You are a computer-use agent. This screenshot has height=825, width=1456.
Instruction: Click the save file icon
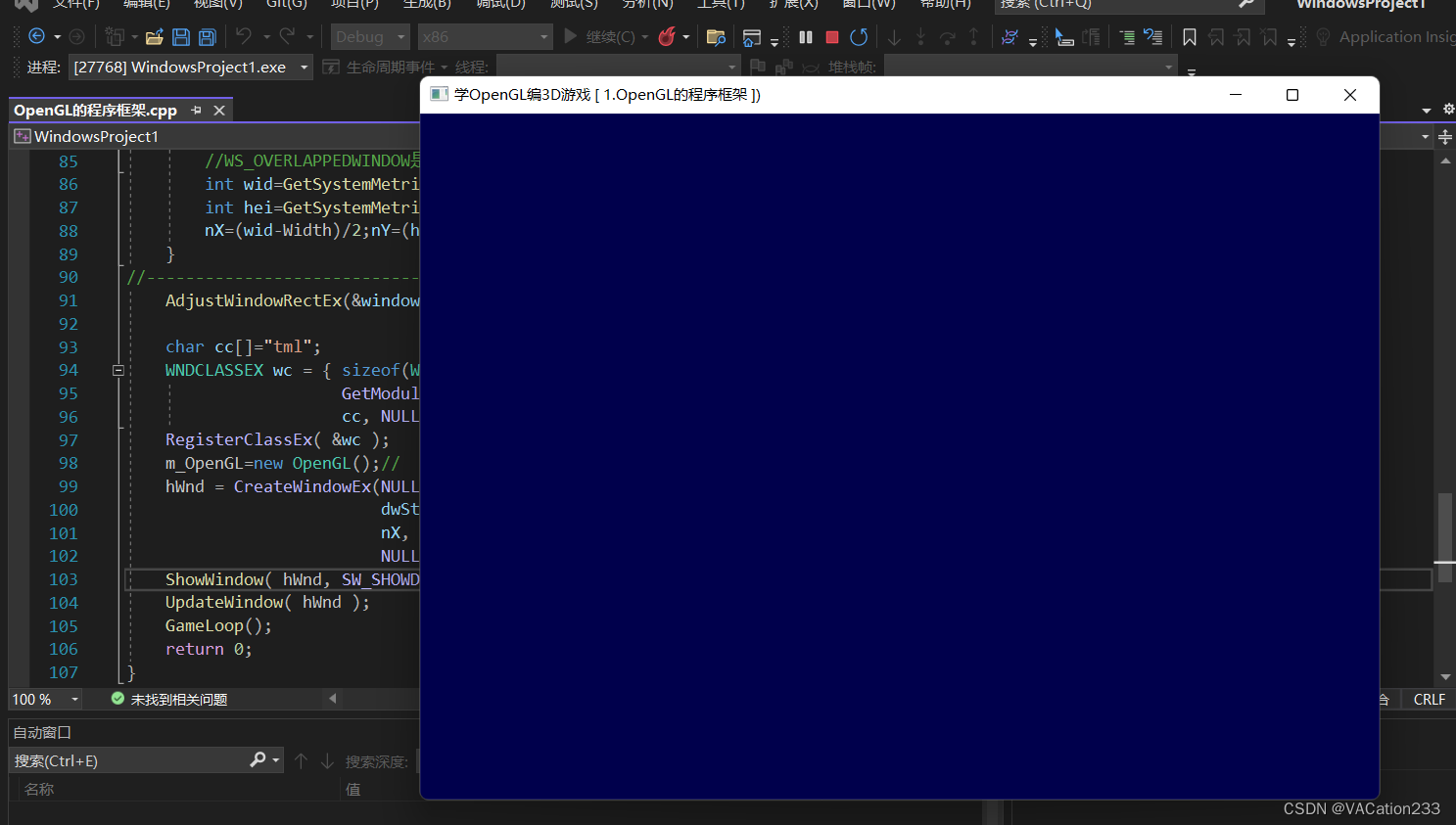(x=181, y=37)
